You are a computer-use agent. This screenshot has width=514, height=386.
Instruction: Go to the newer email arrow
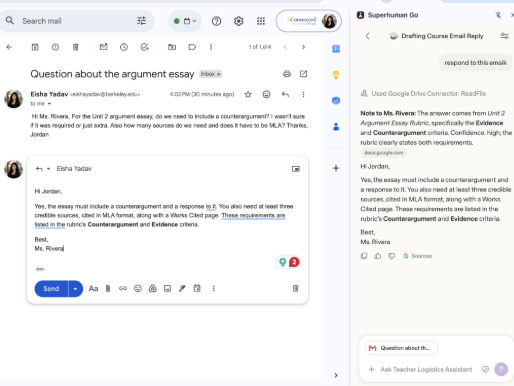(x=285, y=47)
